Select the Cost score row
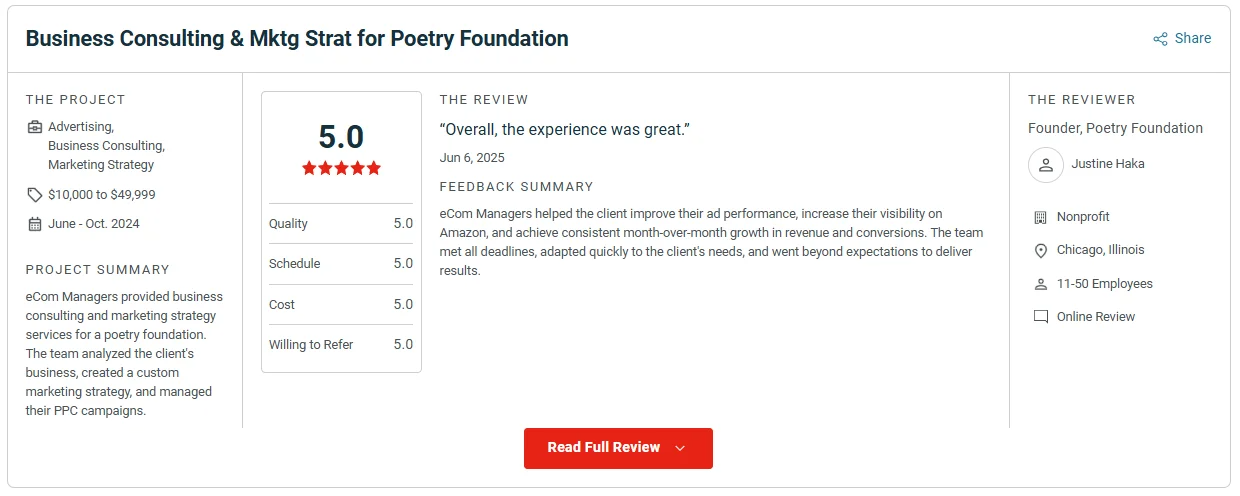Screen dimensions: 1240x496 point(341,305)
